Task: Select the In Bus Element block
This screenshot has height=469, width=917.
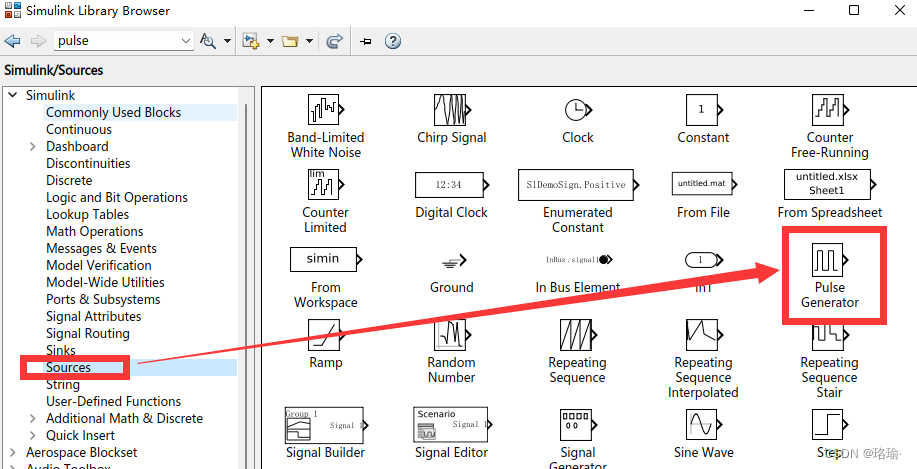Action: (x=579, y=259)
